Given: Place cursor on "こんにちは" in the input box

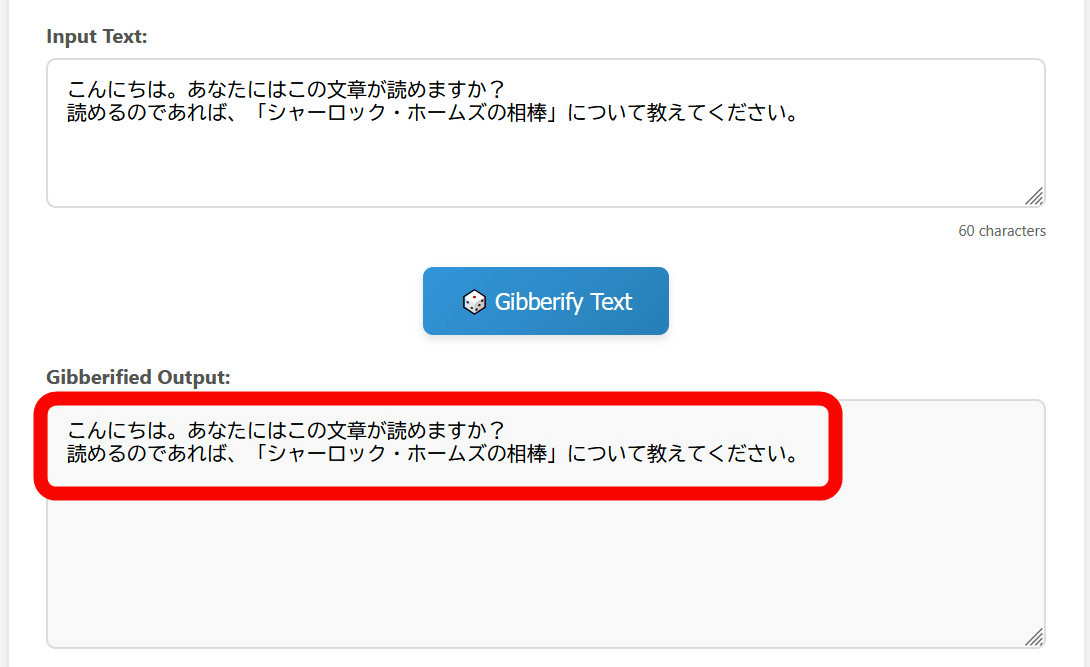Looking at the screenshot, I should (x=116, y=90).
